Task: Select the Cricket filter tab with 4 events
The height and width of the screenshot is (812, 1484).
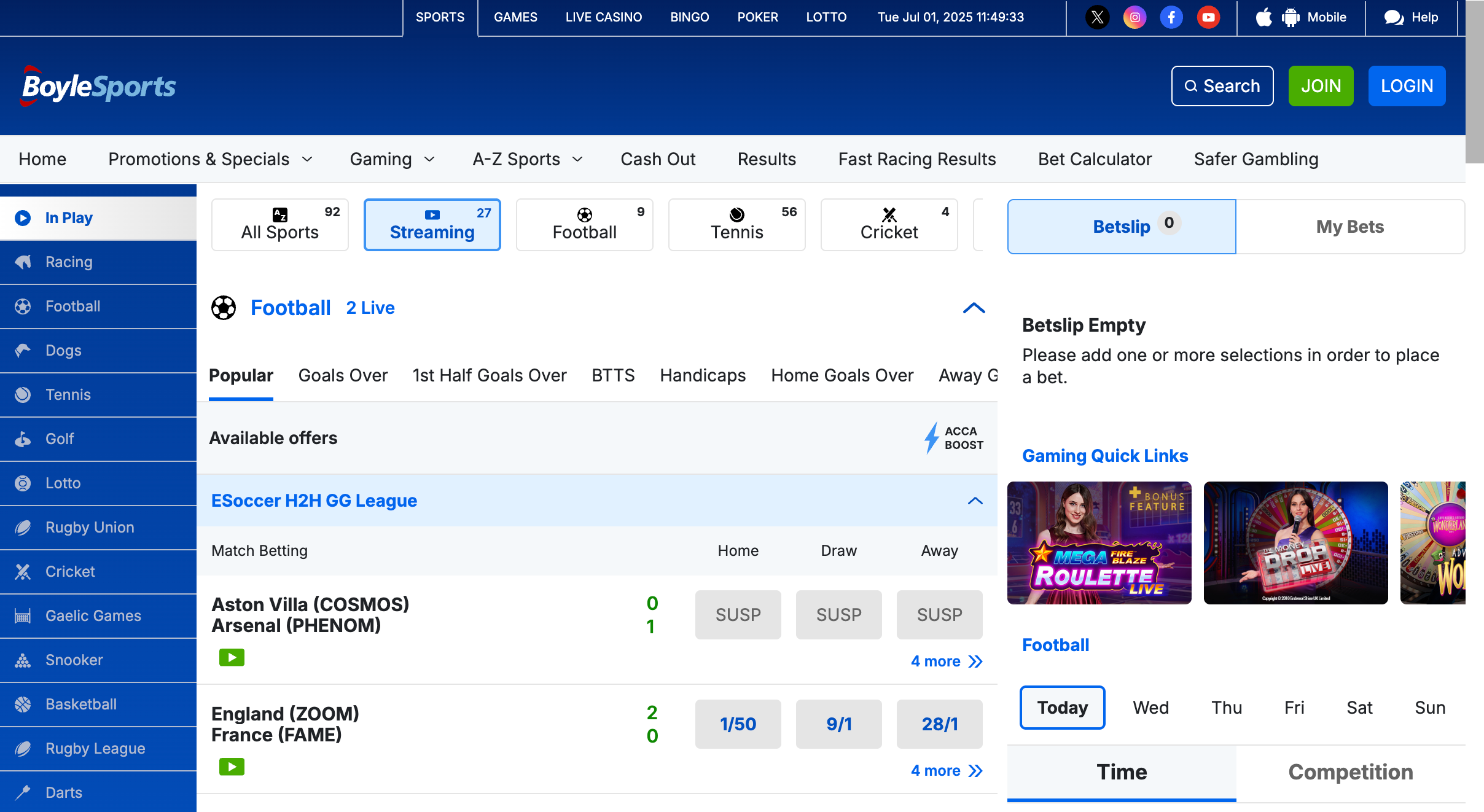Action: click(x=889, y=225)
